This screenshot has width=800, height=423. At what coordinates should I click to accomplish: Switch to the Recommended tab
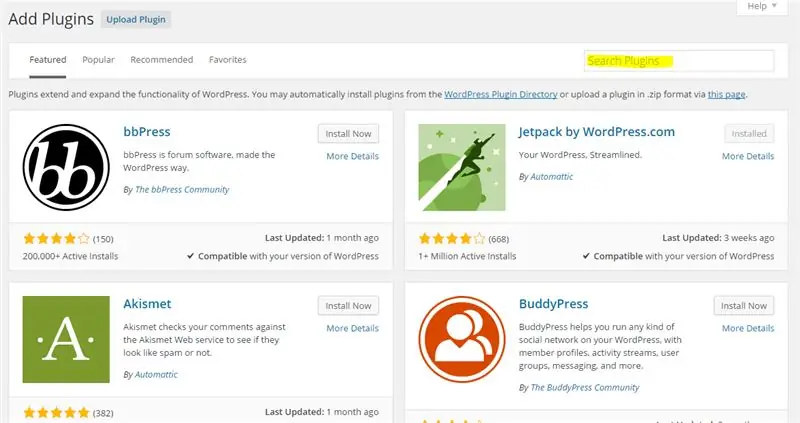click(162, 60)
